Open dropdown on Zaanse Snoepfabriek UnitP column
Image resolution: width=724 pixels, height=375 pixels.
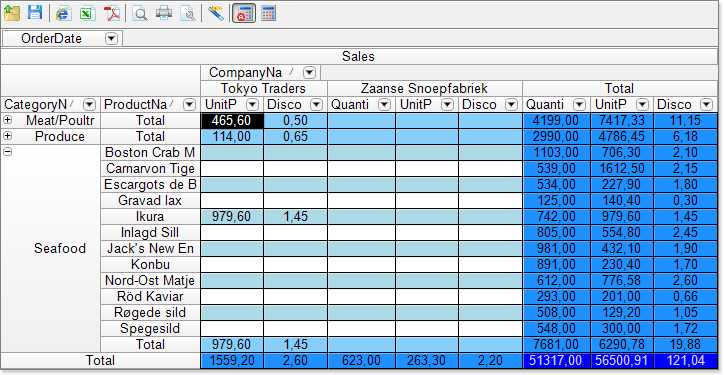point(447,105)
